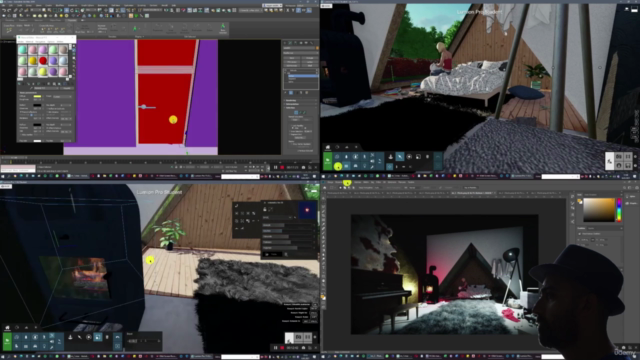The width and height of the screenshot is (640, 360).
Task: Open the dropdown in Lumion light properties panel
Action: coord(278,218)
